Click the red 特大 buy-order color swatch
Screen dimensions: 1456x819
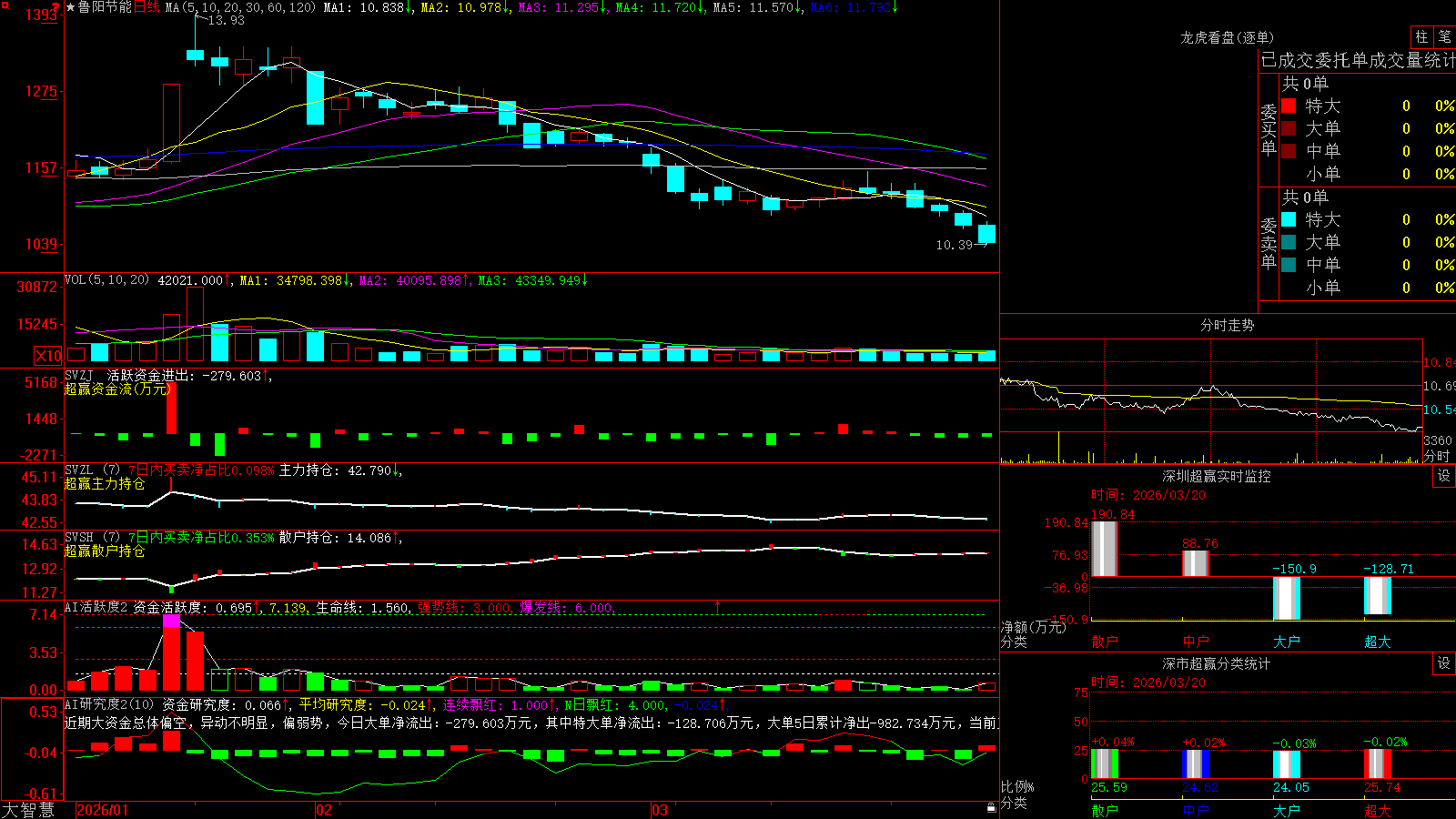(x=1289, y=106)
